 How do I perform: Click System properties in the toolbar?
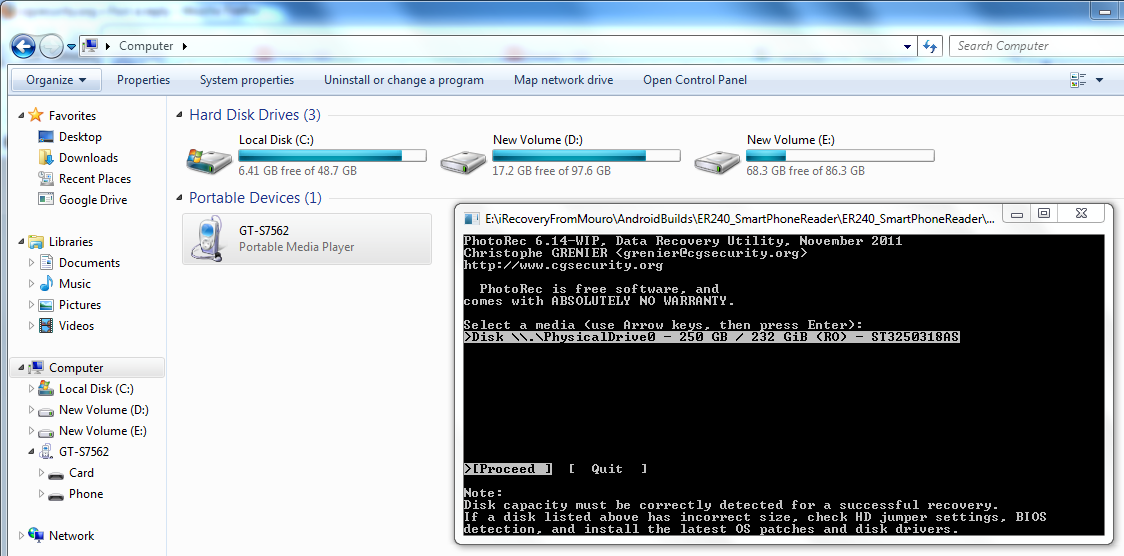tap(247, 80)
